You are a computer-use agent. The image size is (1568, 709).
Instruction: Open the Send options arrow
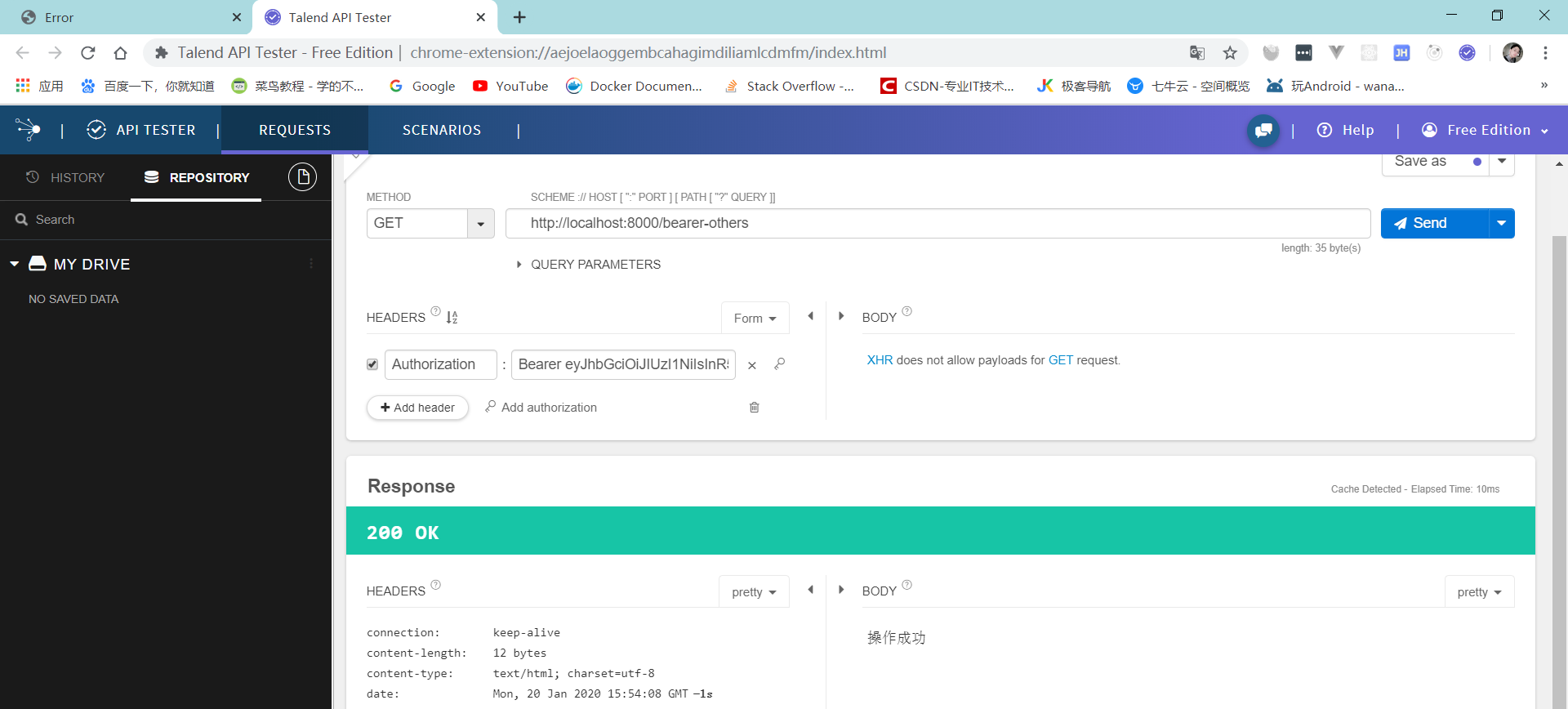(1502, 223)
